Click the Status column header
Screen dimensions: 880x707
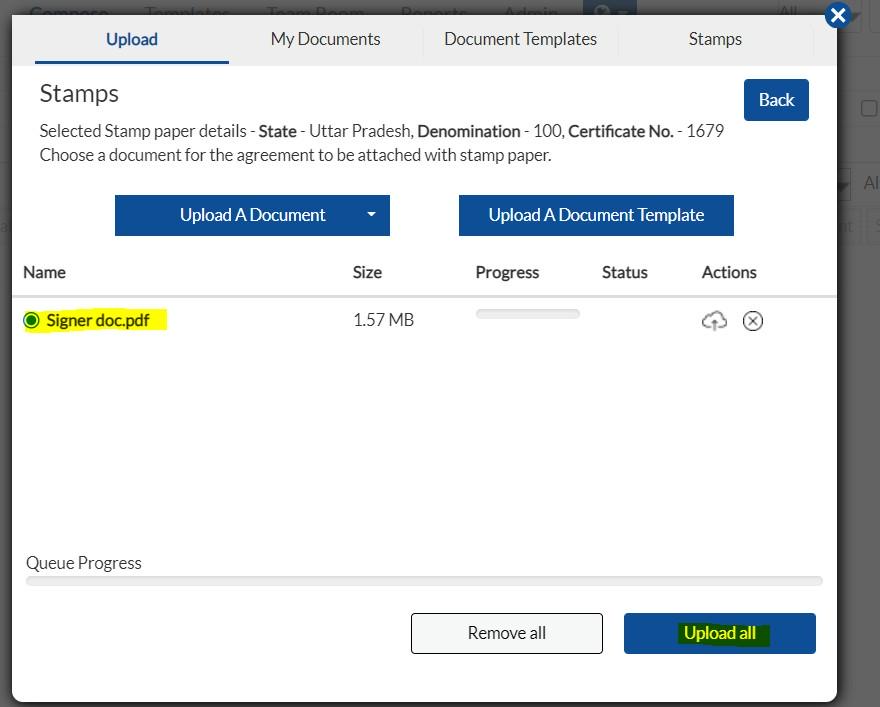(x=625, y=272)
